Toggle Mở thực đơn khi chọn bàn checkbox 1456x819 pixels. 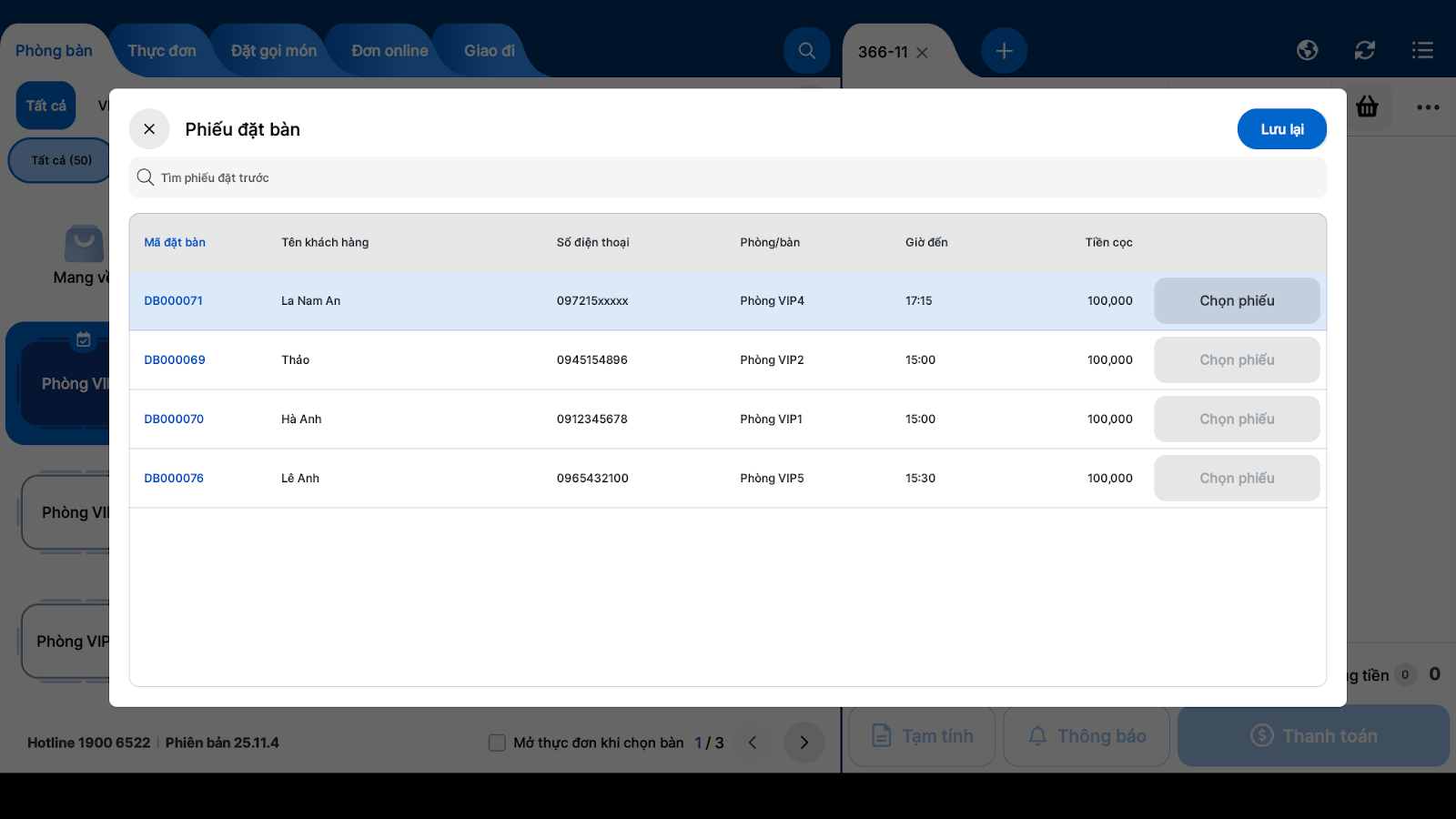[497, 743]
